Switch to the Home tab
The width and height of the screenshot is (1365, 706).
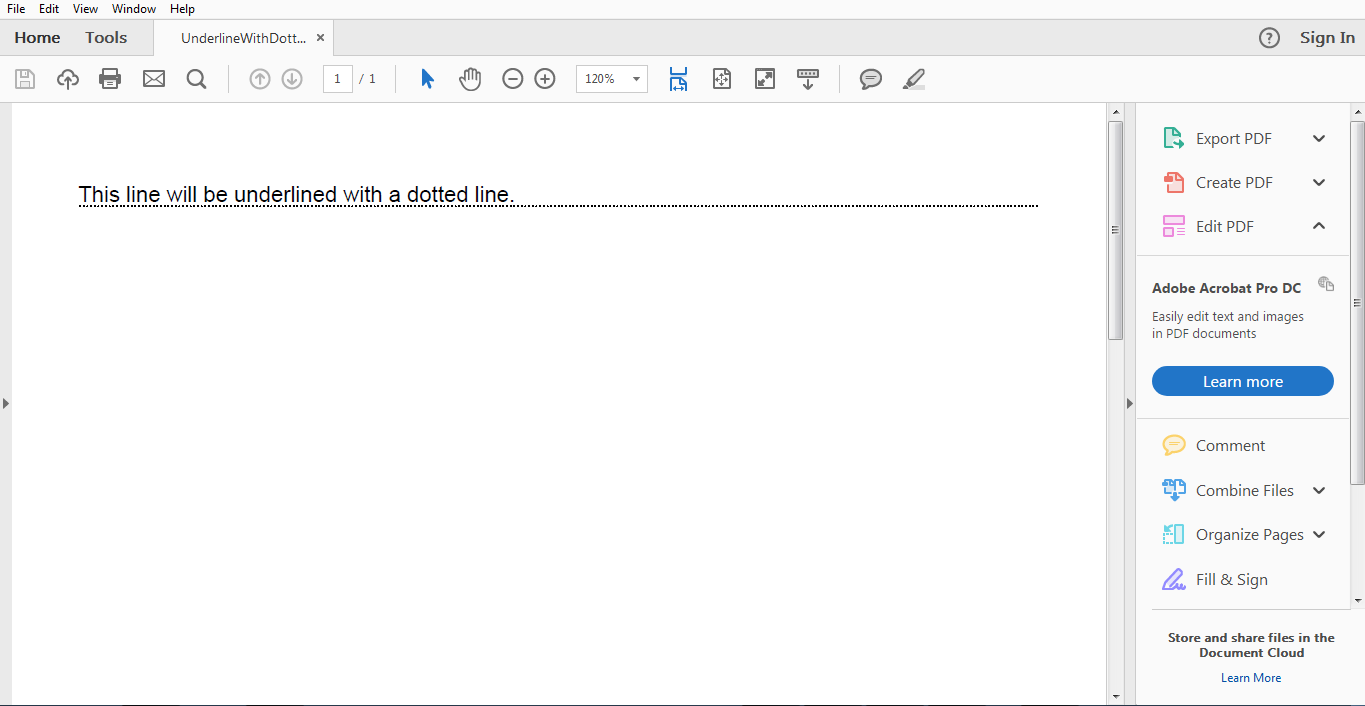(37, 37)
